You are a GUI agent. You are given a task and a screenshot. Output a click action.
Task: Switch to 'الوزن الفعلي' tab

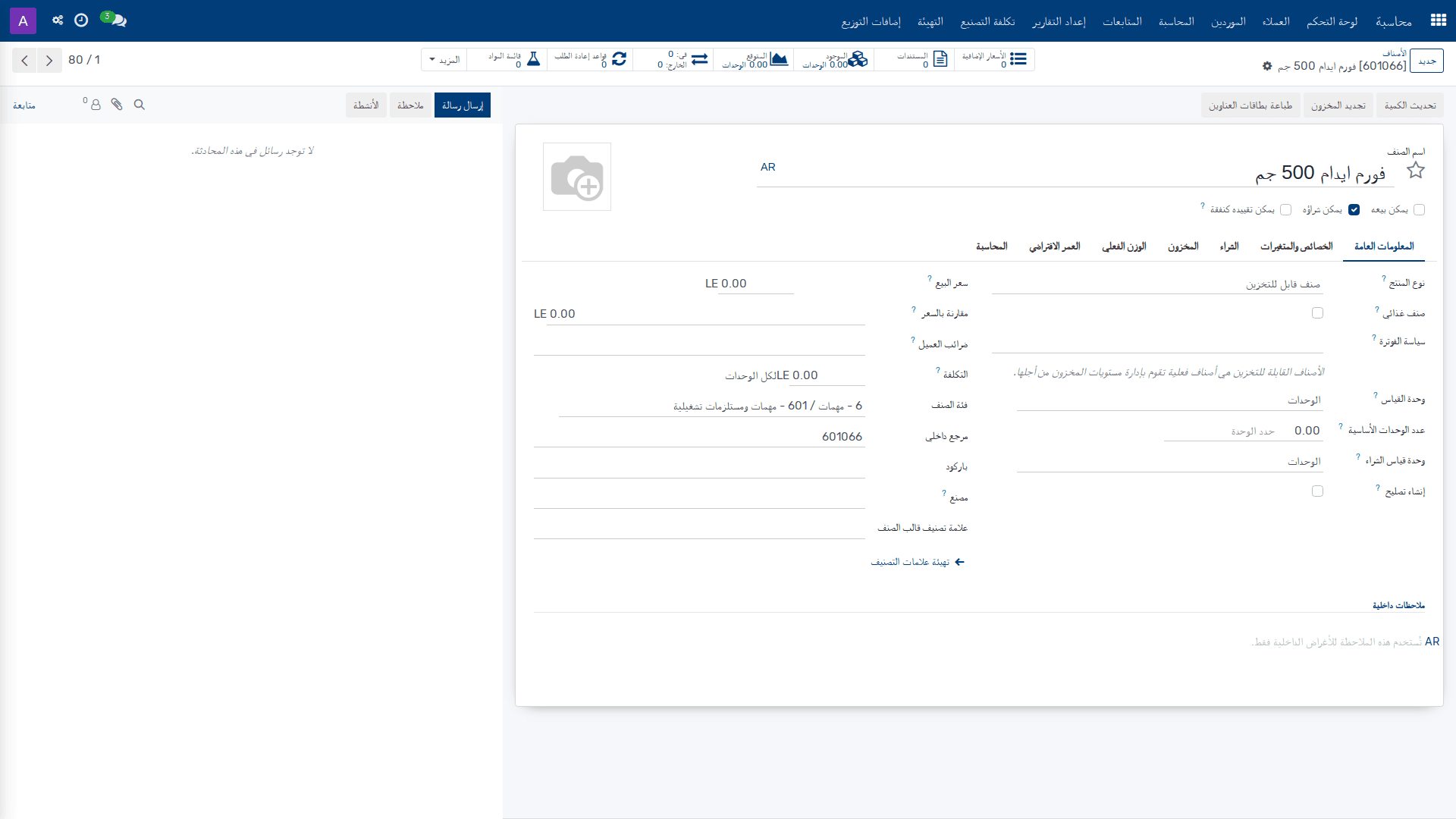[x=1124, y=246]
